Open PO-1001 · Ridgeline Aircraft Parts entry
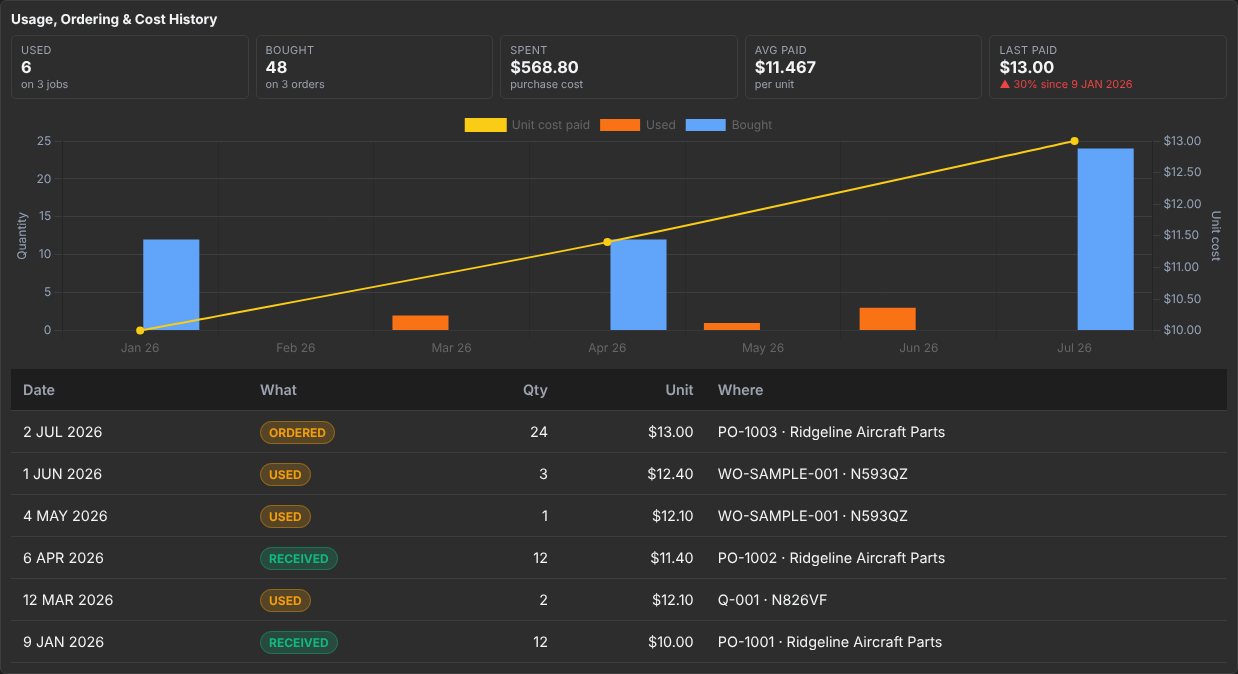This screenshot has width=1238, height=674. (830, 642)
